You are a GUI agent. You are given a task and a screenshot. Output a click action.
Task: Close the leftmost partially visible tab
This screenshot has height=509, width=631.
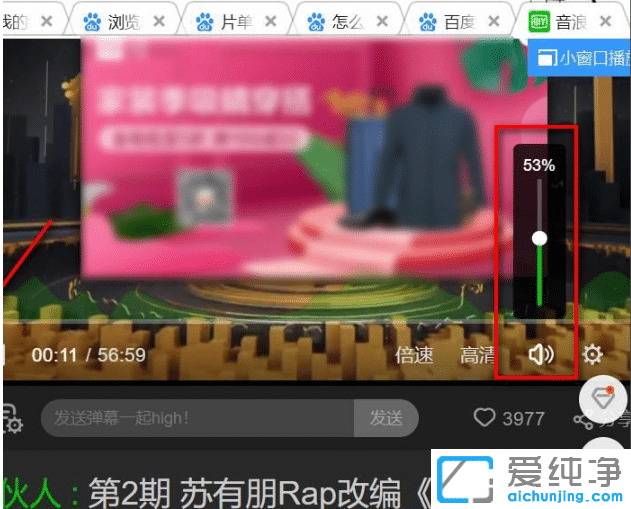pos(47,21)
